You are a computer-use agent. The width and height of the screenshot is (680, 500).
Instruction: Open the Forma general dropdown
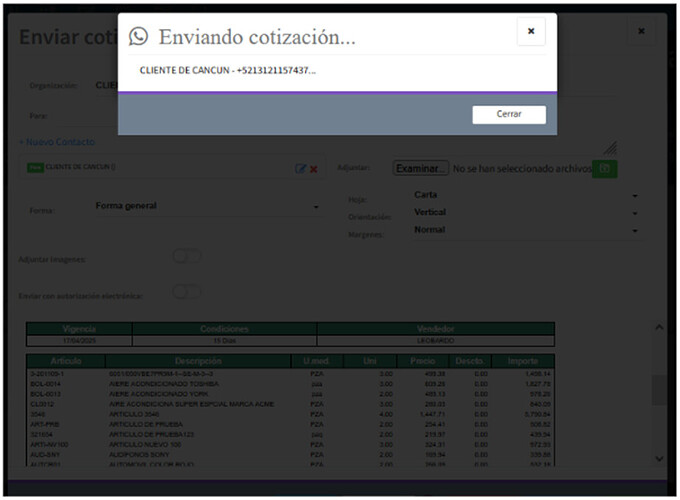click(207, 207)
